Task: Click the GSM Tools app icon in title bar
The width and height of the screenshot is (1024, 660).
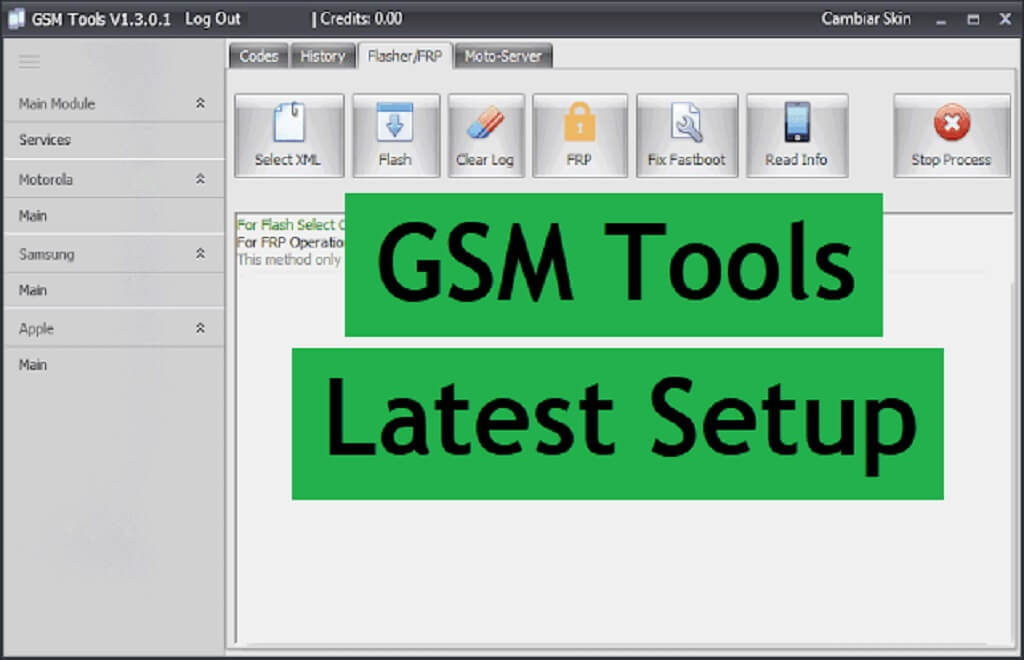Action: 16,19
